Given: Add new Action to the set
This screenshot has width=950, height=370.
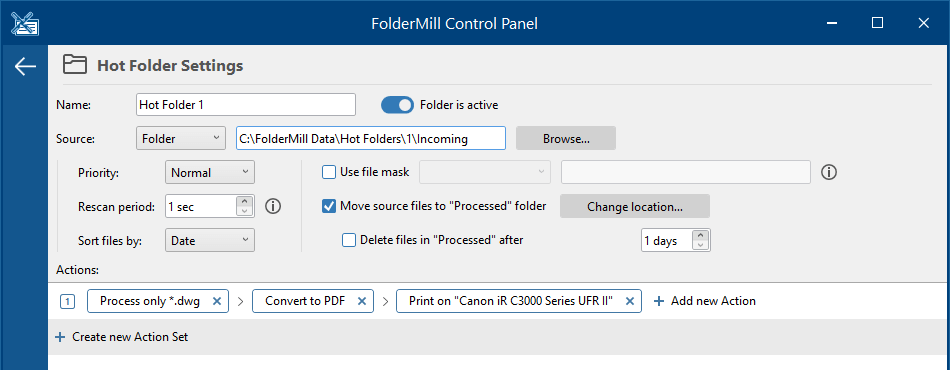Looking at the screenshot, I should (x=705, y=301).
